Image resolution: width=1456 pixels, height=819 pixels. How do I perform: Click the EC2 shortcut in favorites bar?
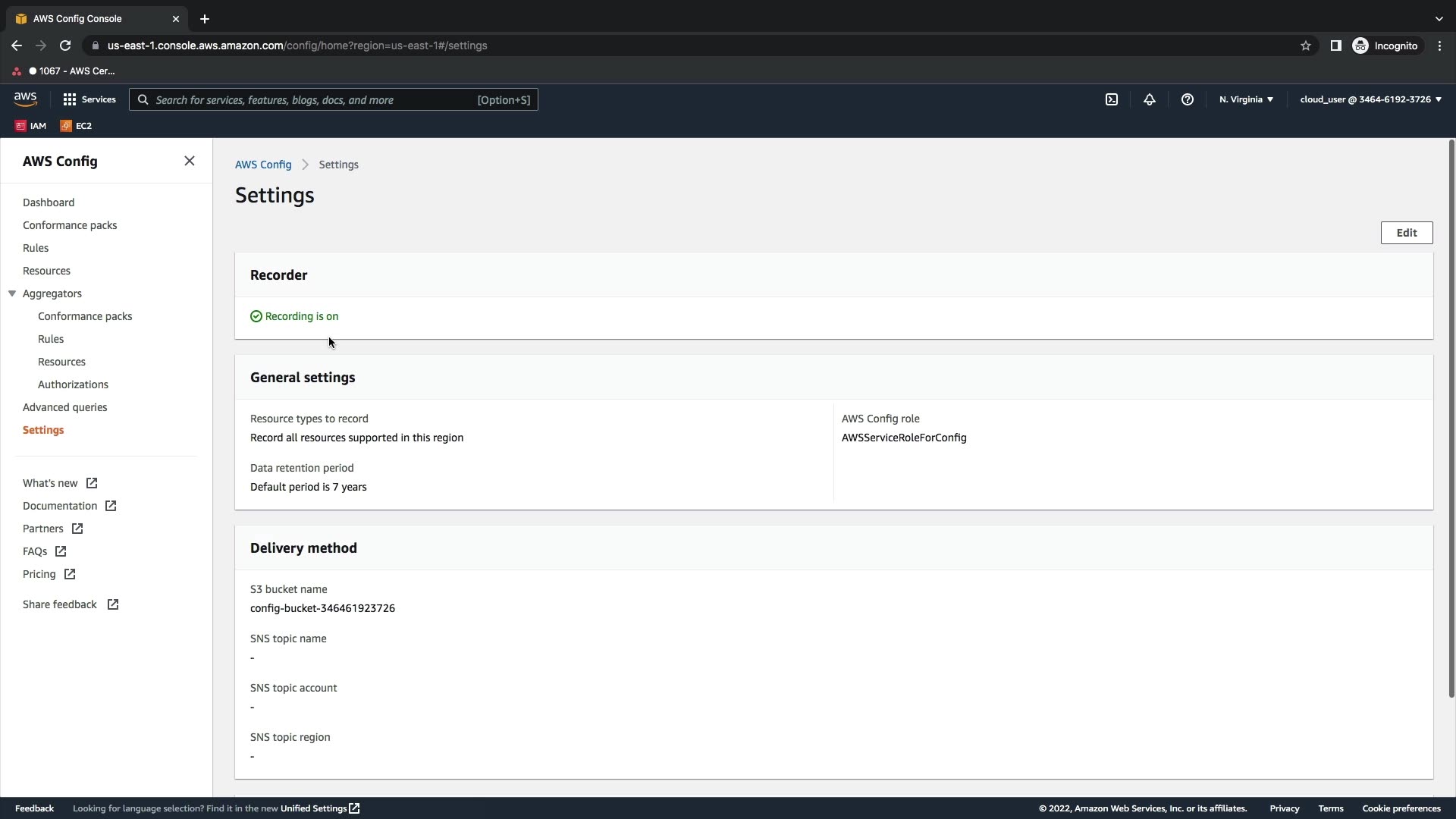[76, 126]
